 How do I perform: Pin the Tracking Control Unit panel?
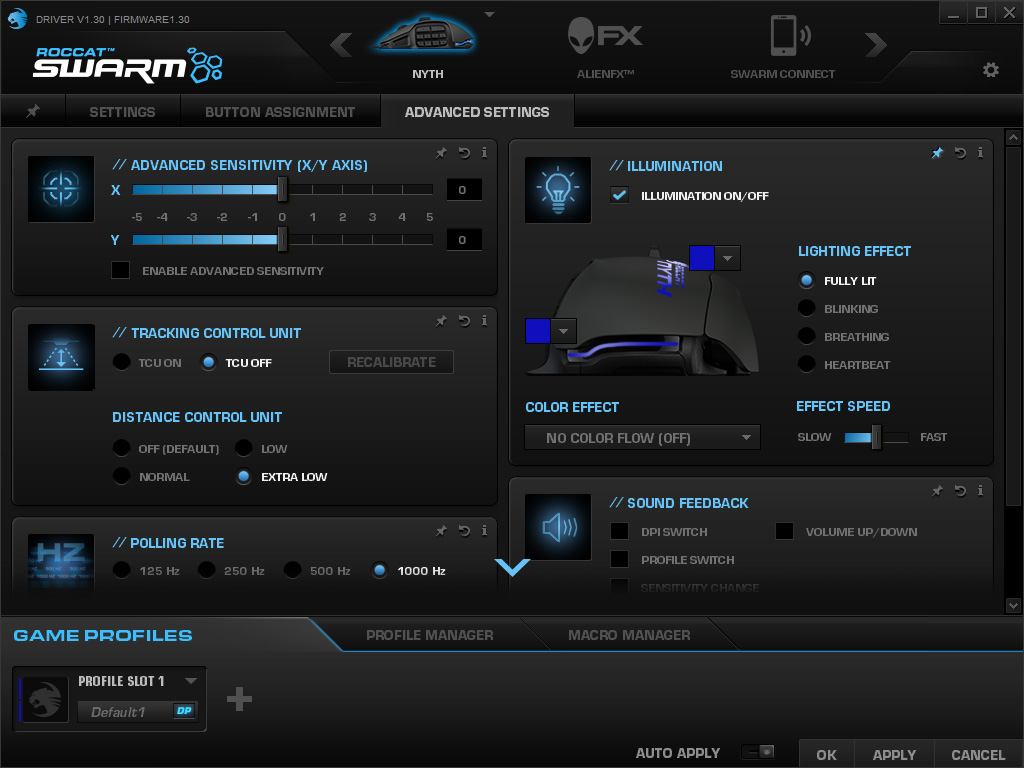pyautogui.click(x=441, y=321)
